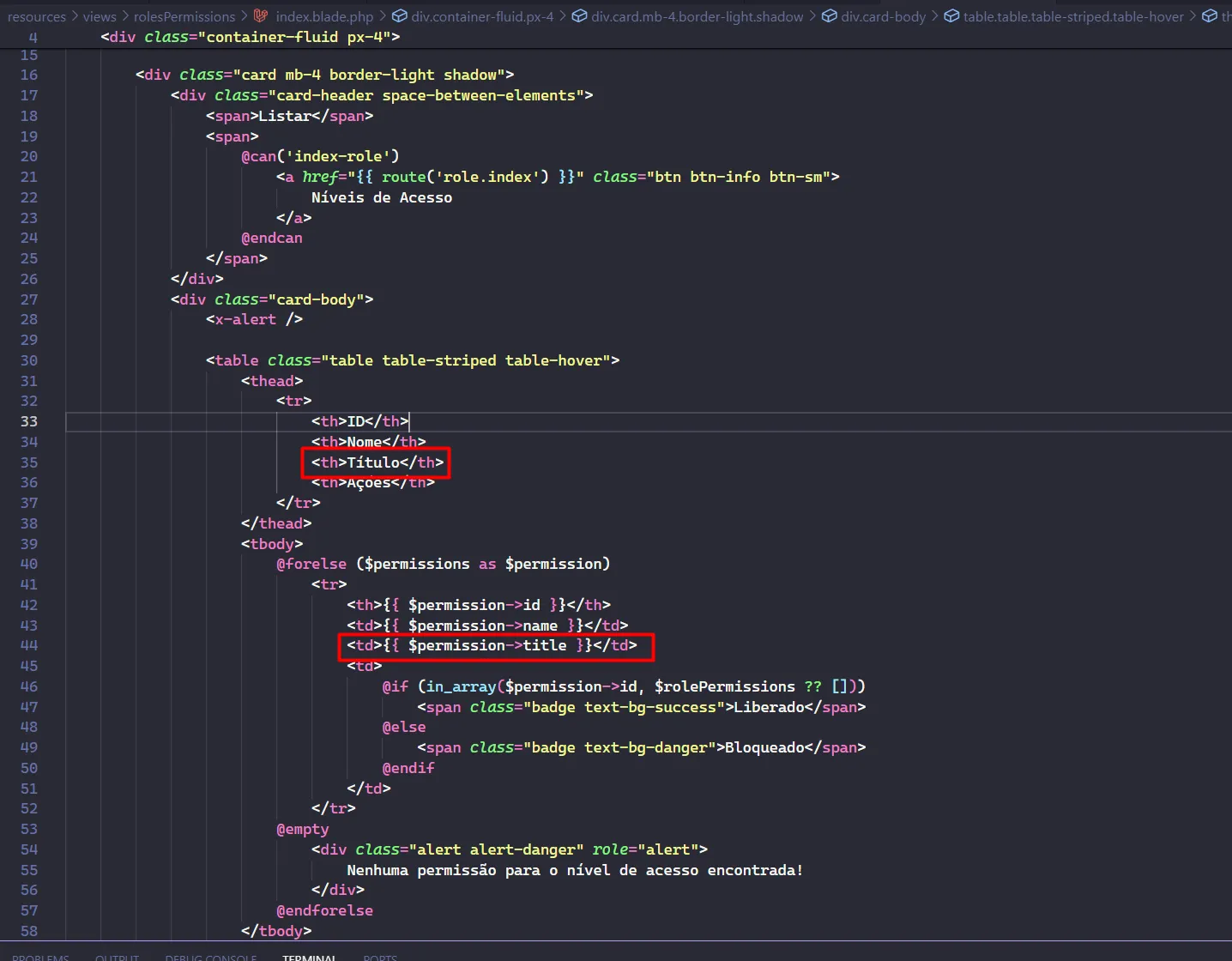Click line number 33 in the gutter

29,421
